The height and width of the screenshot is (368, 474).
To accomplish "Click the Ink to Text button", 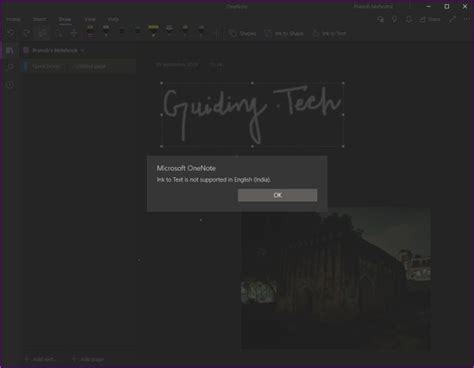I will coord(329,33).
